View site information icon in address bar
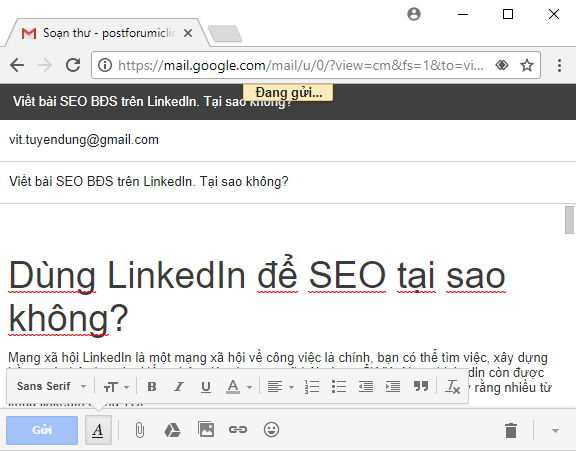This screenshot has width=576, height=451. (x=105, y=65)
